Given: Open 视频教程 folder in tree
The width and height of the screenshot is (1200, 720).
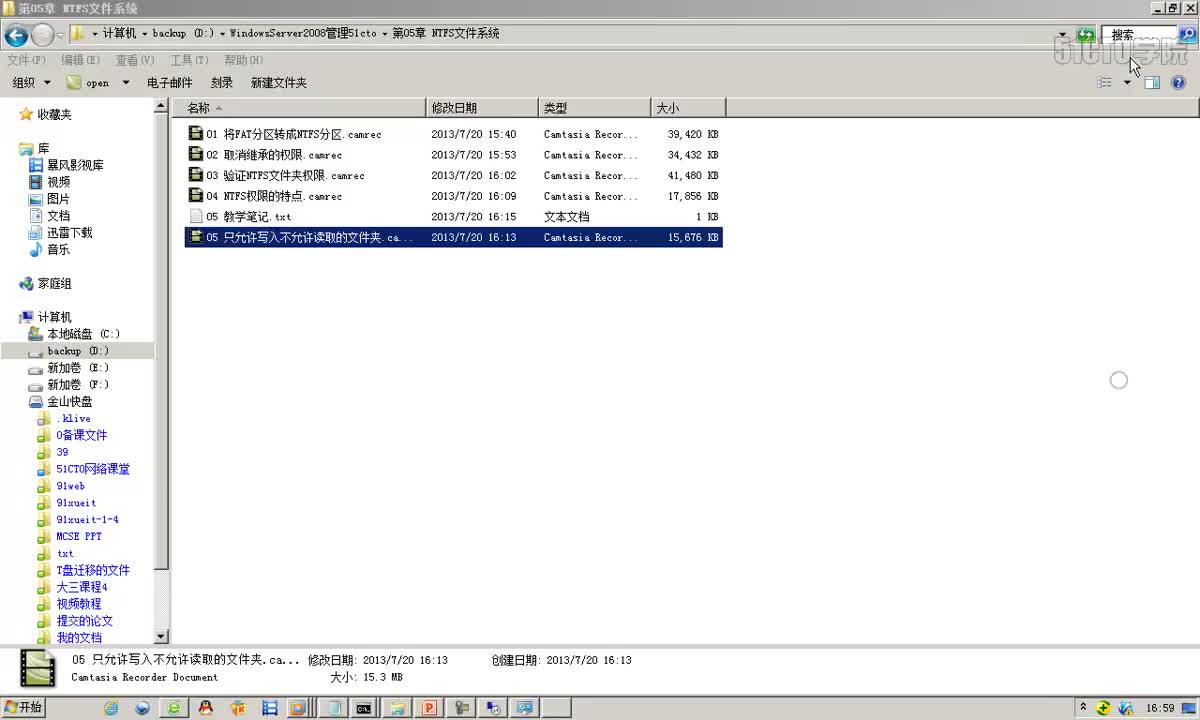Looking at the screenshot, I should tap(78, 604).
